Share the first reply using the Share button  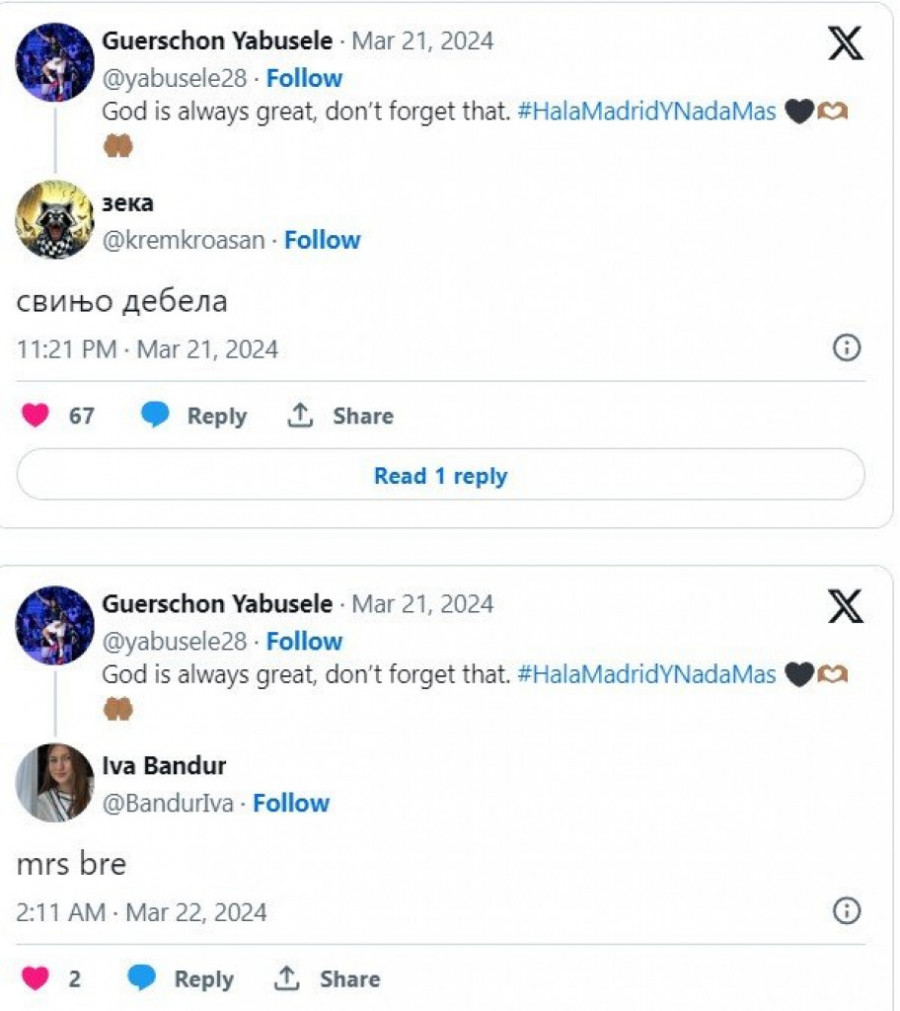(x=340, y=416)
